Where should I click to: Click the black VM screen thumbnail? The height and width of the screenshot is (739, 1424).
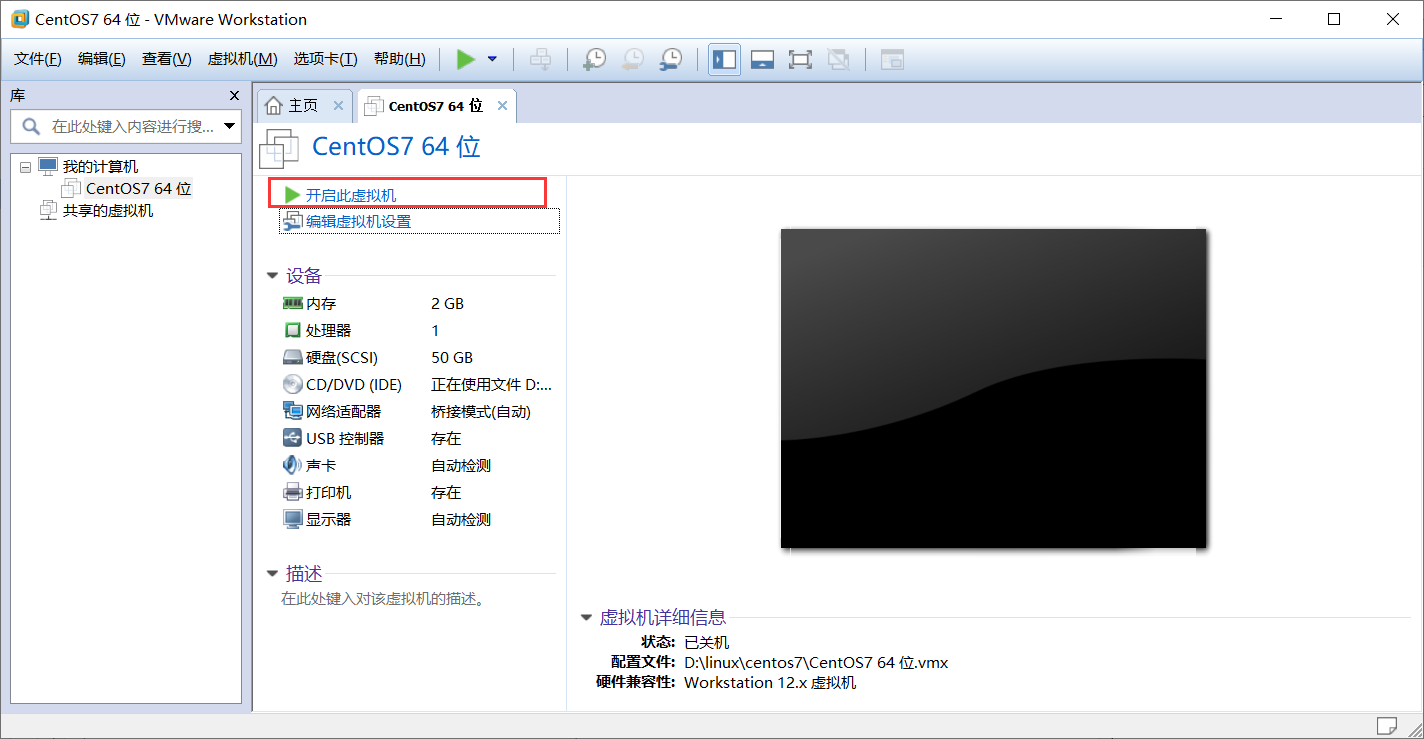(x=993, y=388)
